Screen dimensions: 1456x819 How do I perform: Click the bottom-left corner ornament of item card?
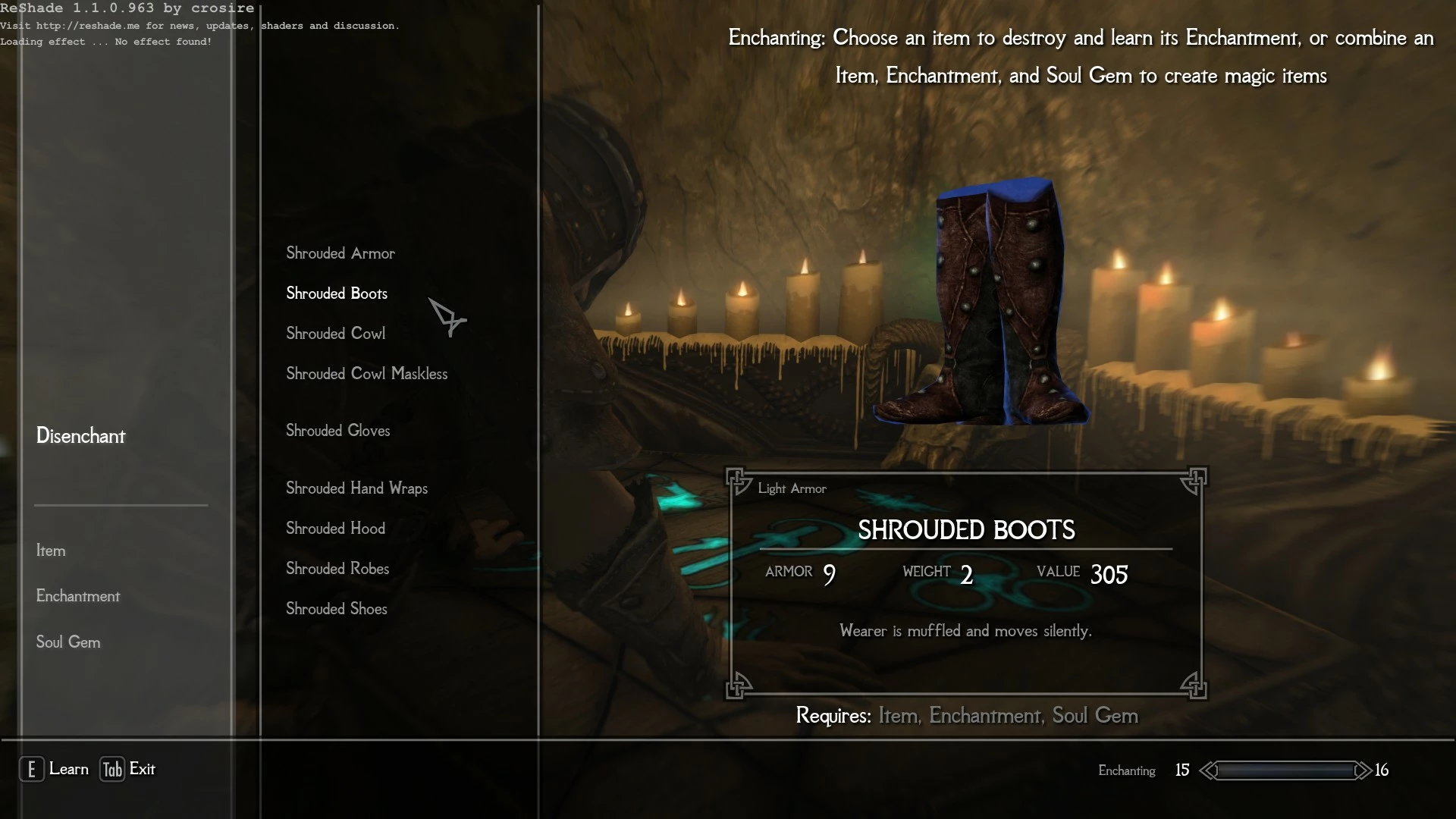pos(738,685)
